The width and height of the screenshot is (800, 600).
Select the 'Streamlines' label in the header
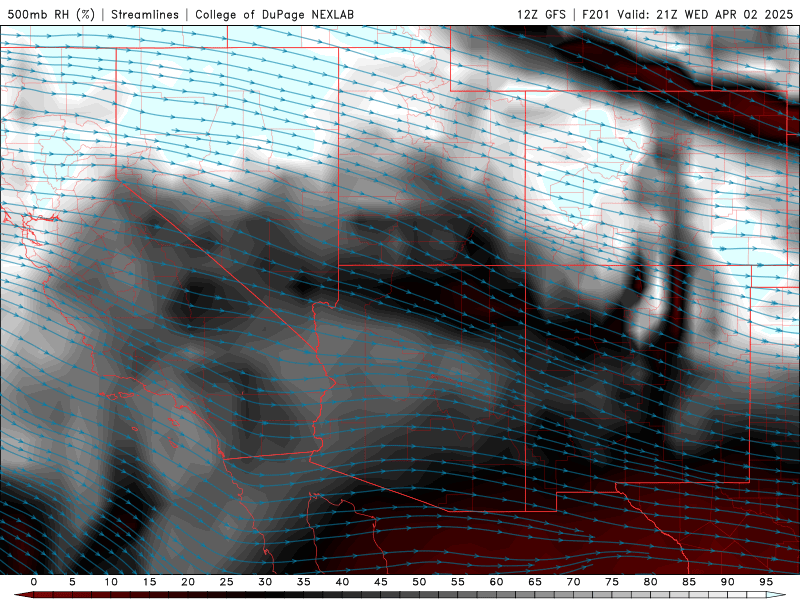145,14
